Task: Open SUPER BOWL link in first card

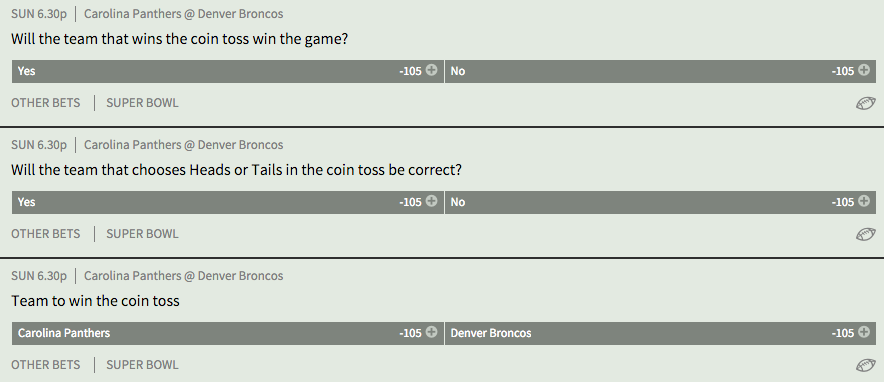Action: [x=142, y=103]
